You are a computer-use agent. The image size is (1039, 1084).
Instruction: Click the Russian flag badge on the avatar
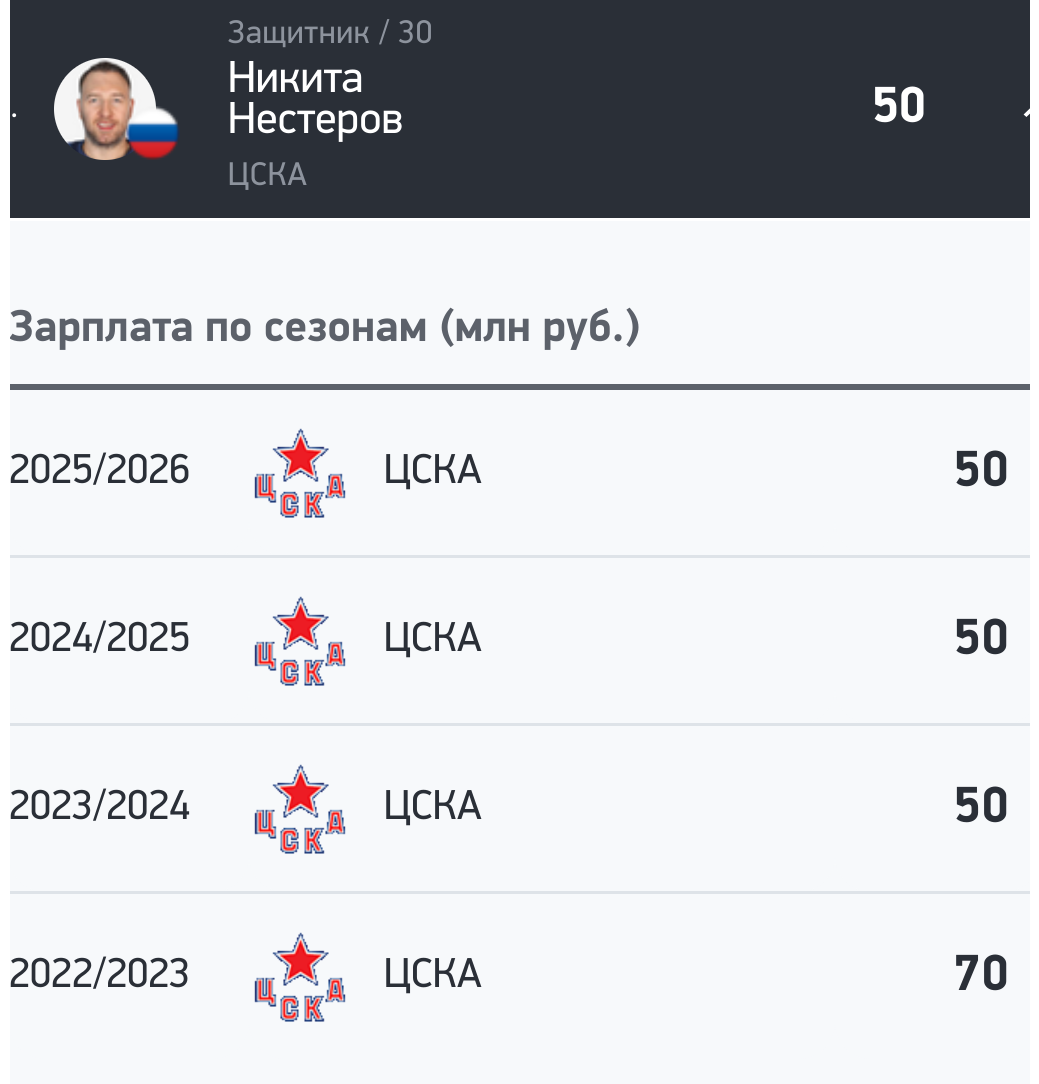[152, 133]
